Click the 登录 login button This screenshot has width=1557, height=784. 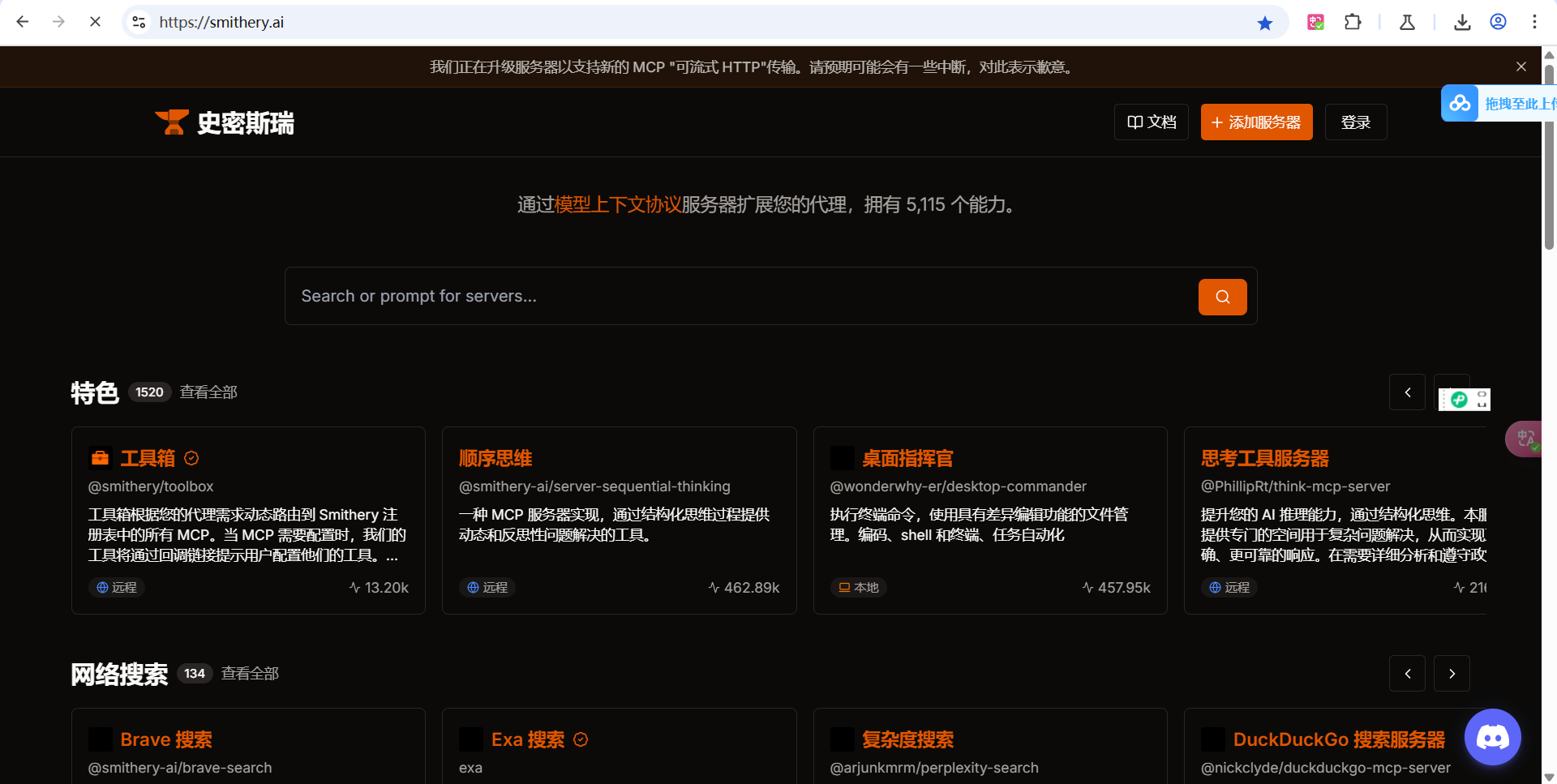1356,122
